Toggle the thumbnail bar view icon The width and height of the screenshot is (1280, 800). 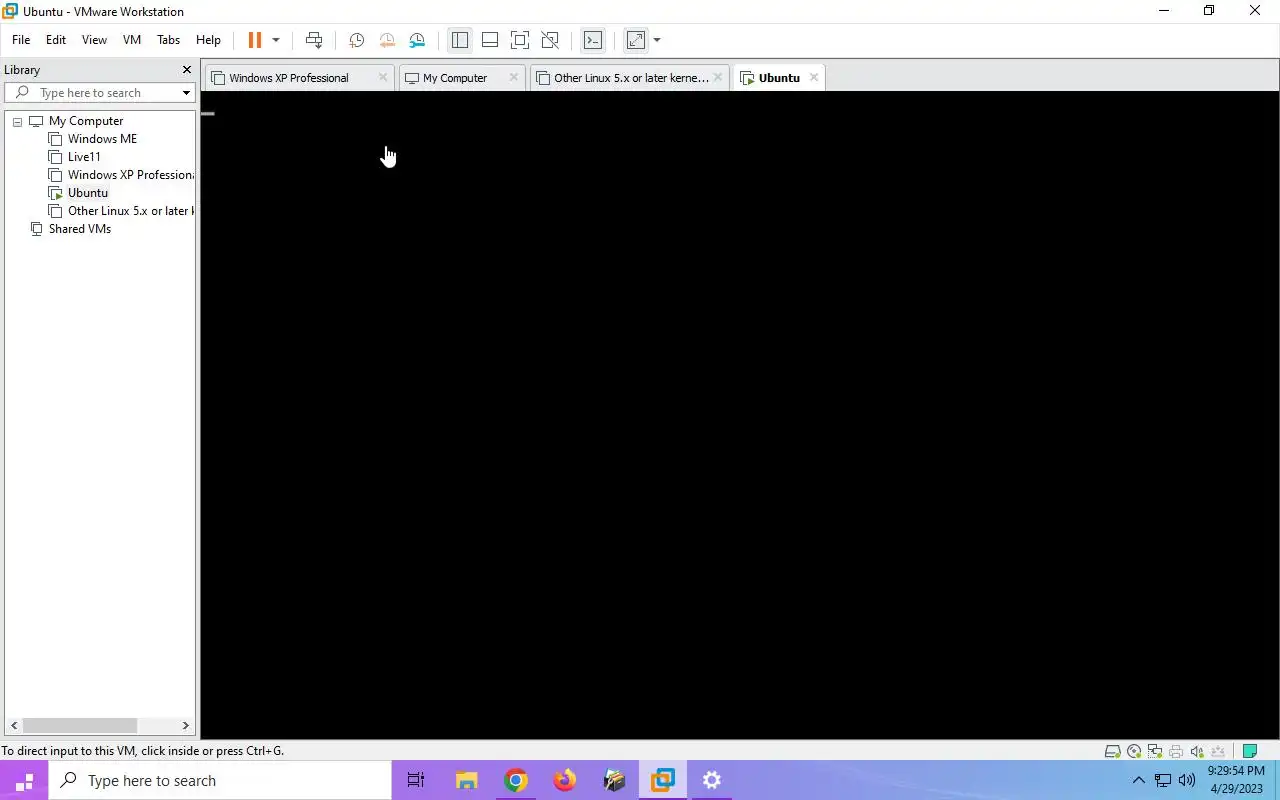(x=490, y=40)
